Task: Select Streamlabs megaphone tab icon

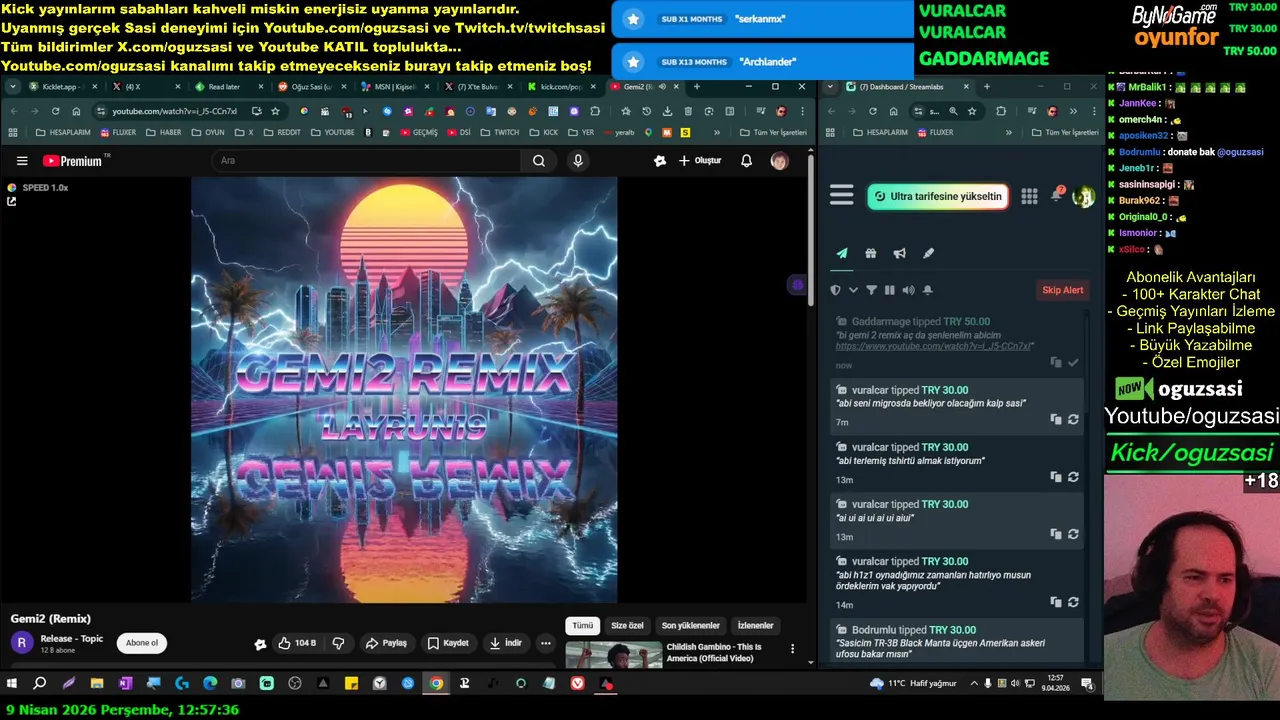Action: click(899, 253)
